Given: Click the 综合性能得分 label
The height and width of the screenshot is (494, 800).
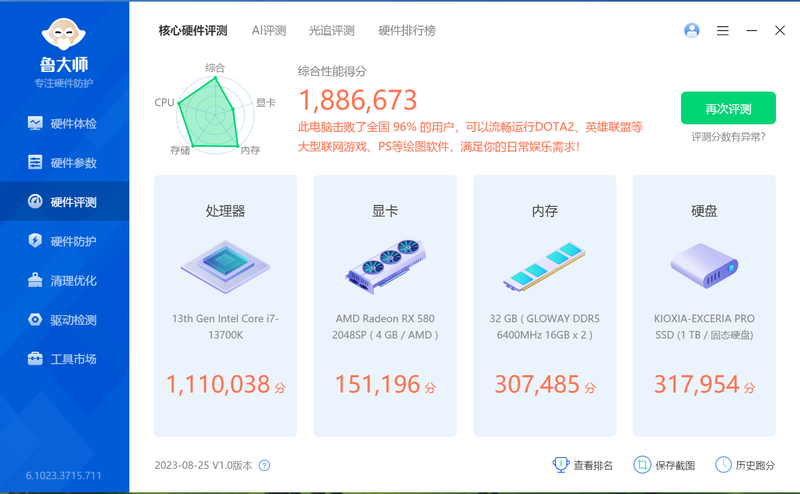Looking at the screenshot, I should [332, 71].
